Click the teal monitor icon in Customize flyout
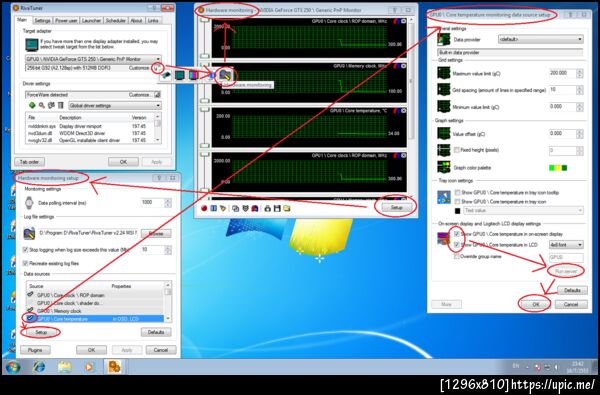Screen dimensions: 600x395 point(180,75)
